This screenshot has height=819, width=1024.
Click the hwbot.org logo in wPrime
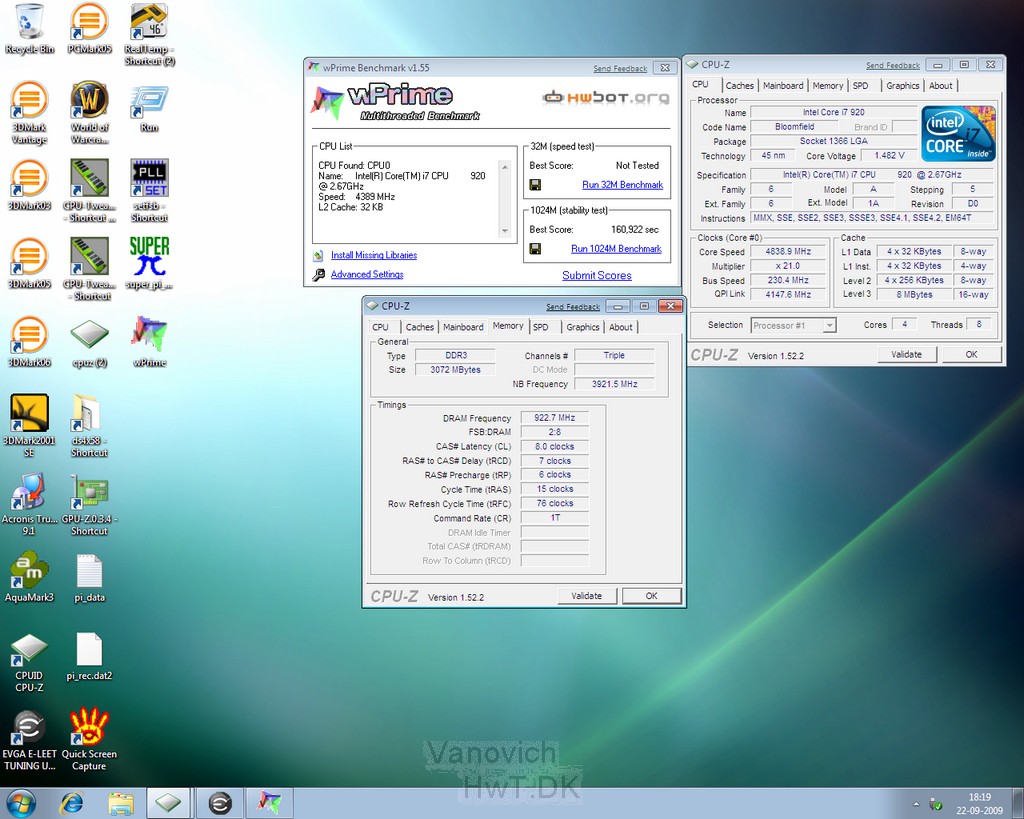tap(605, 98)
